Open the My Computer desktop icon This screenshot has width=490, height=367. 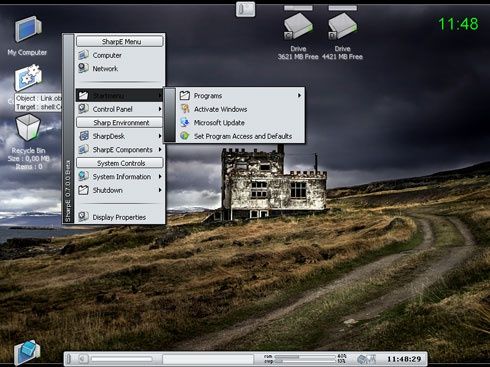(28, 29)
